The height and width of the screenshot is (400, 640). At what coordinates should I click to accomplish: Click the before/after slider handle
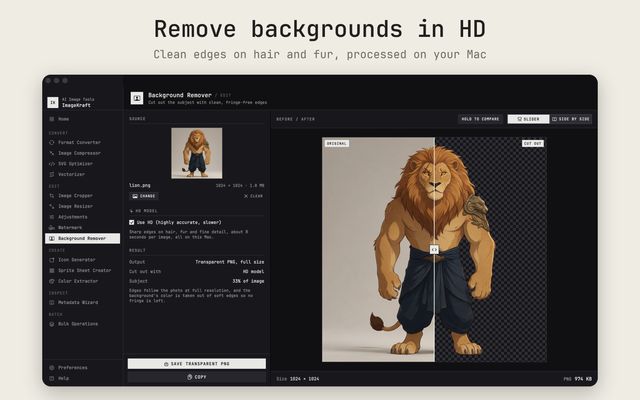[x=434, y=249]
